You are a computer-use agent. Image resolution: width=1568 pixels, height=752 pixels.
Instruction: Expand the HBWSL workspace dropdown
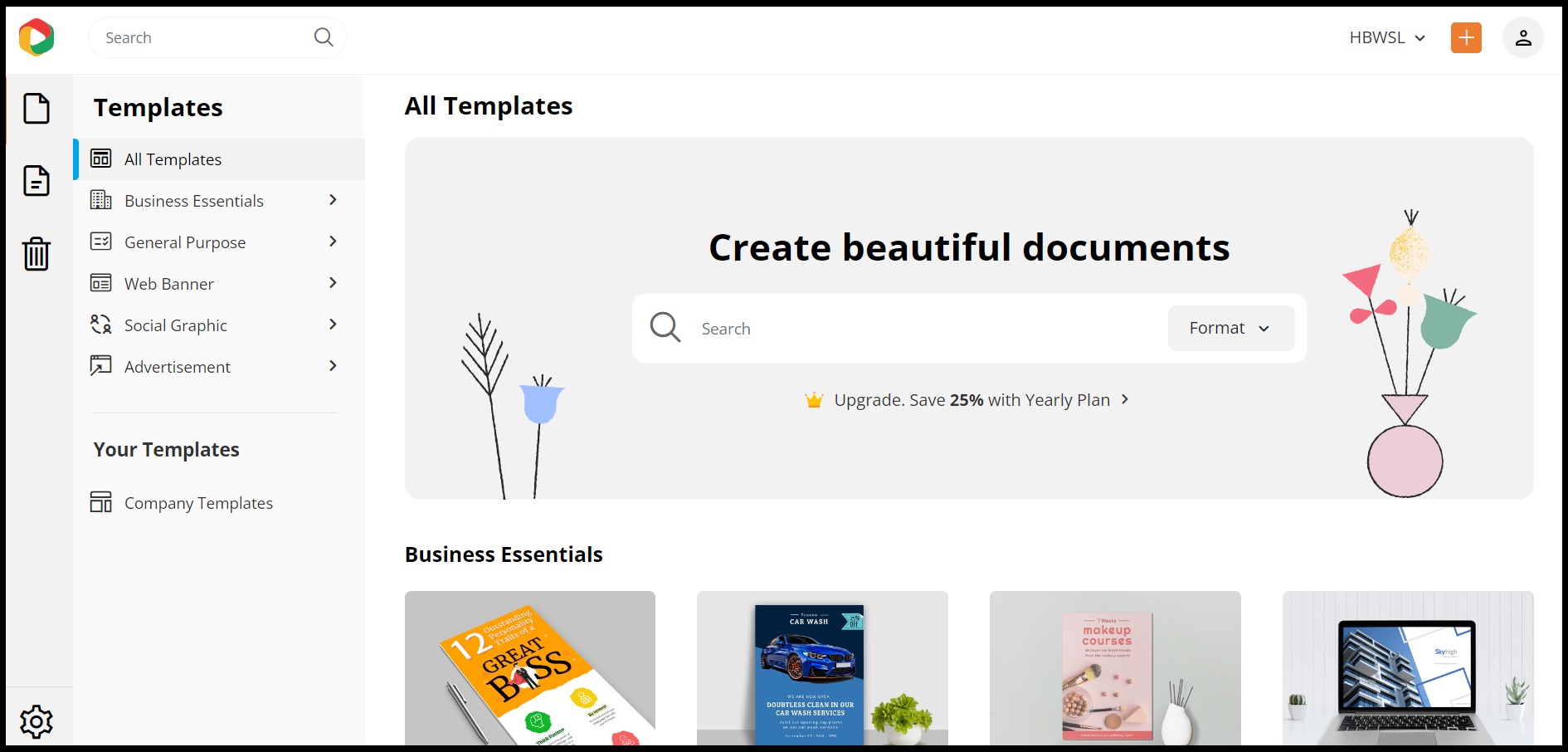tap(1386, 37)
